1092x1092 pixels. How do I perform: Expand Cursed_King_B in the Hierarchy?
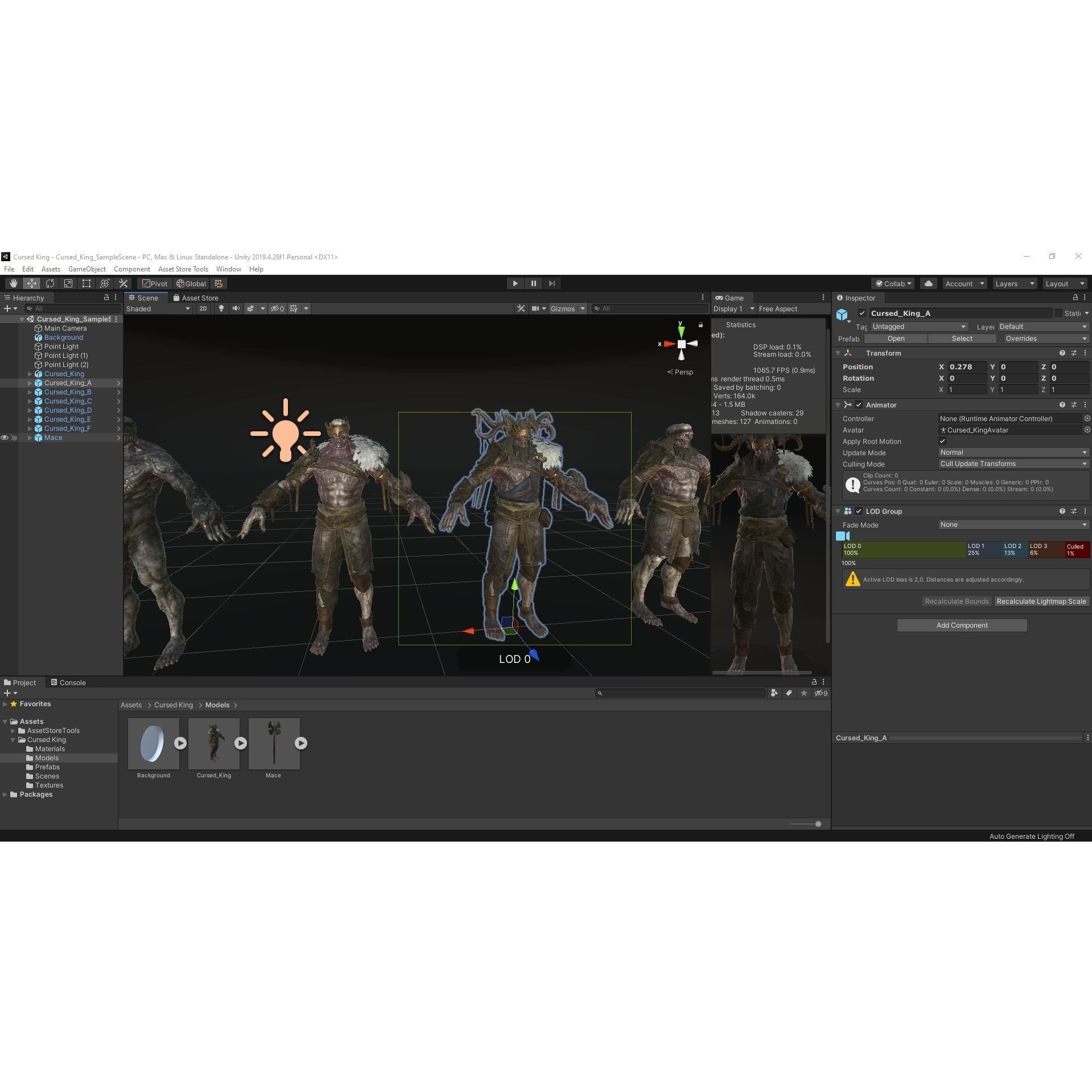click(x=30, y=392)
